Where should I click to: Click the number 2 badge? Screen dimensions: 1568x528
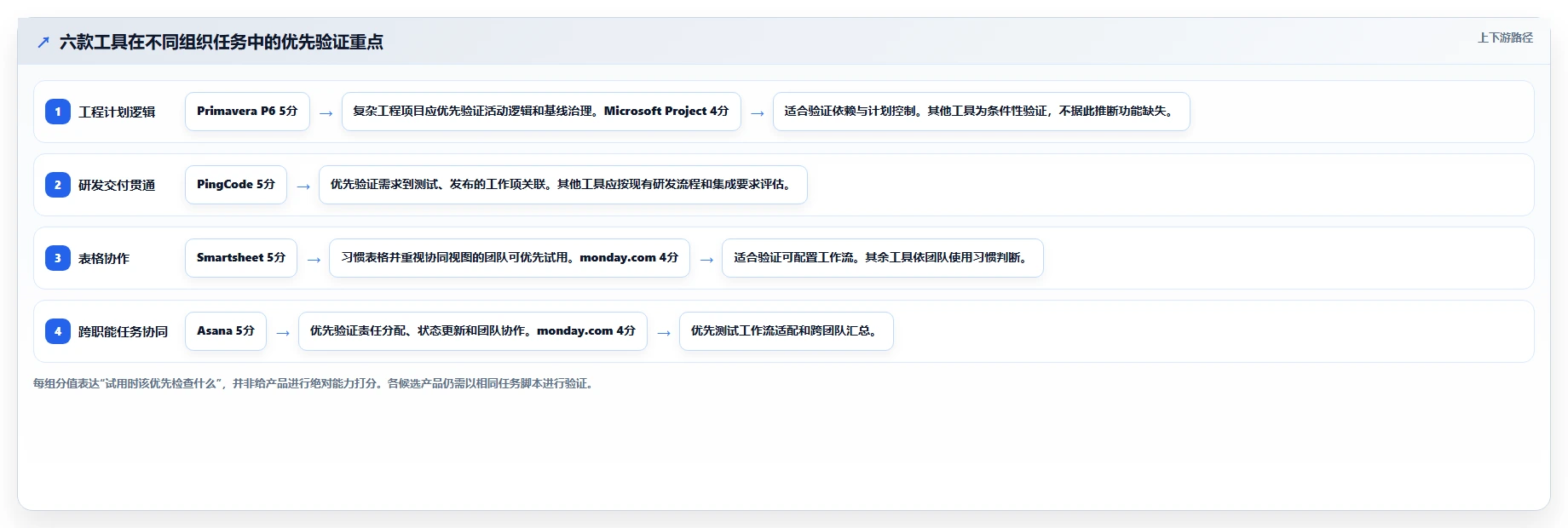pos(58,185)
